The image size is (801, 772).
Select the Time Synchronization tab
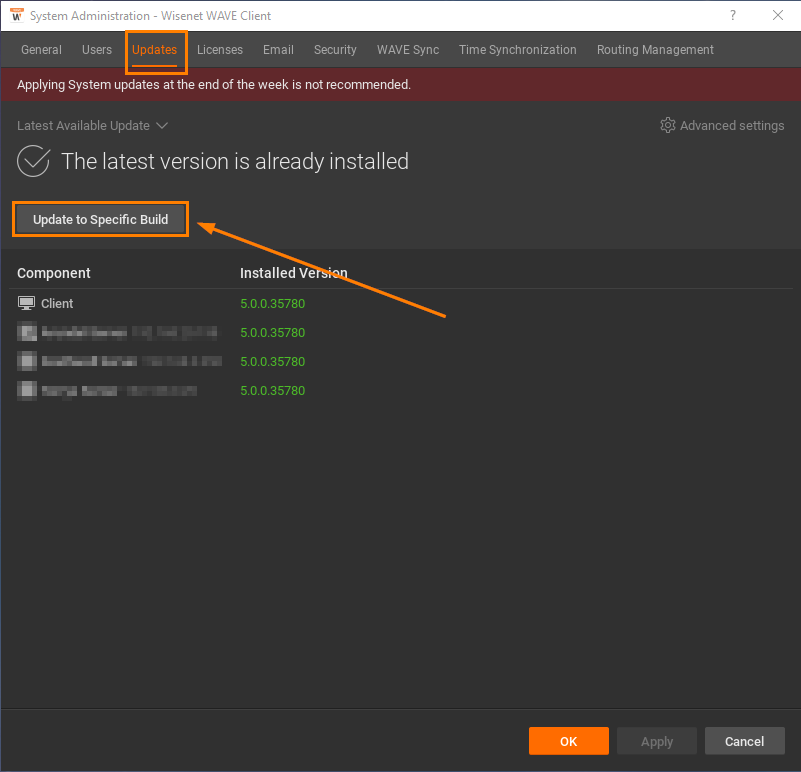coord(517,50)
